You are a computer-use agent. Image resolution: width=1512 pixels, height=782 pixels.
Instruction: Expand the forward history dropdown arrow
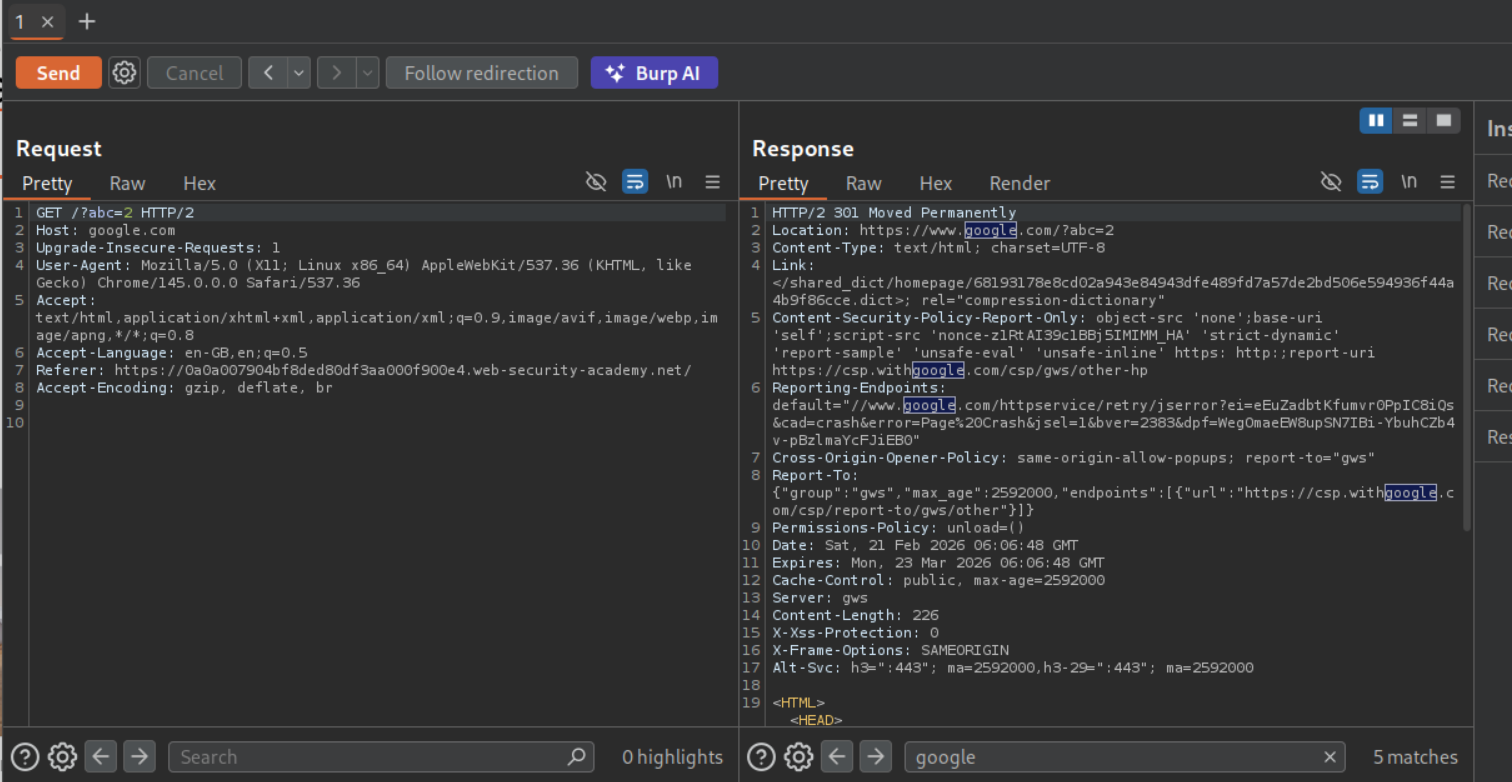[367, 73]
